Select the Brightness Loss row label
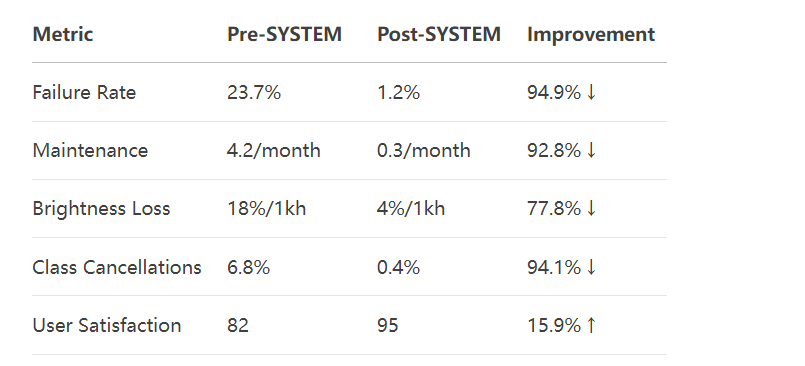The image size is (805, 366). click(101, 209)
